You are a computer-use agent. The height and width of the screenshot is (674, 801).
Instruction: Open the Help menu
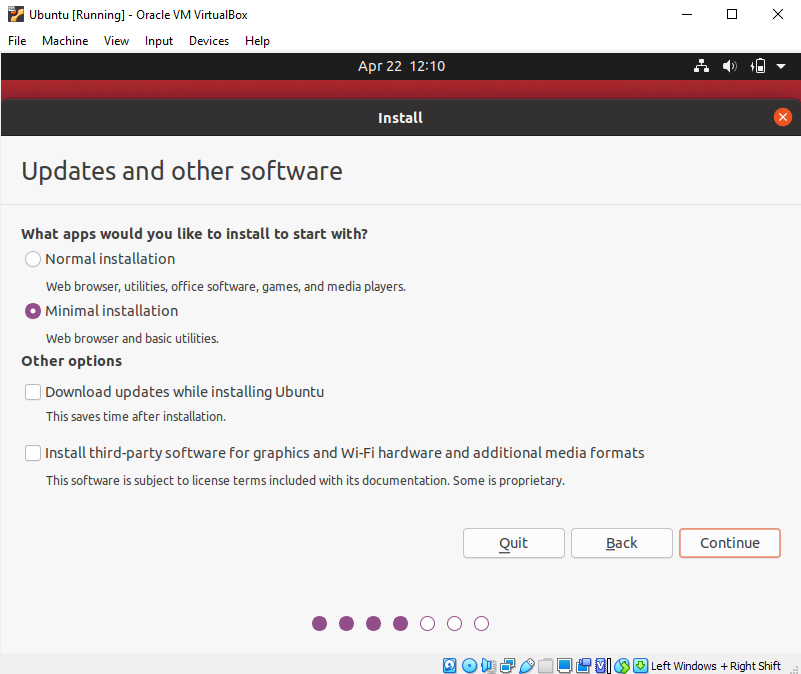point(257,41)
